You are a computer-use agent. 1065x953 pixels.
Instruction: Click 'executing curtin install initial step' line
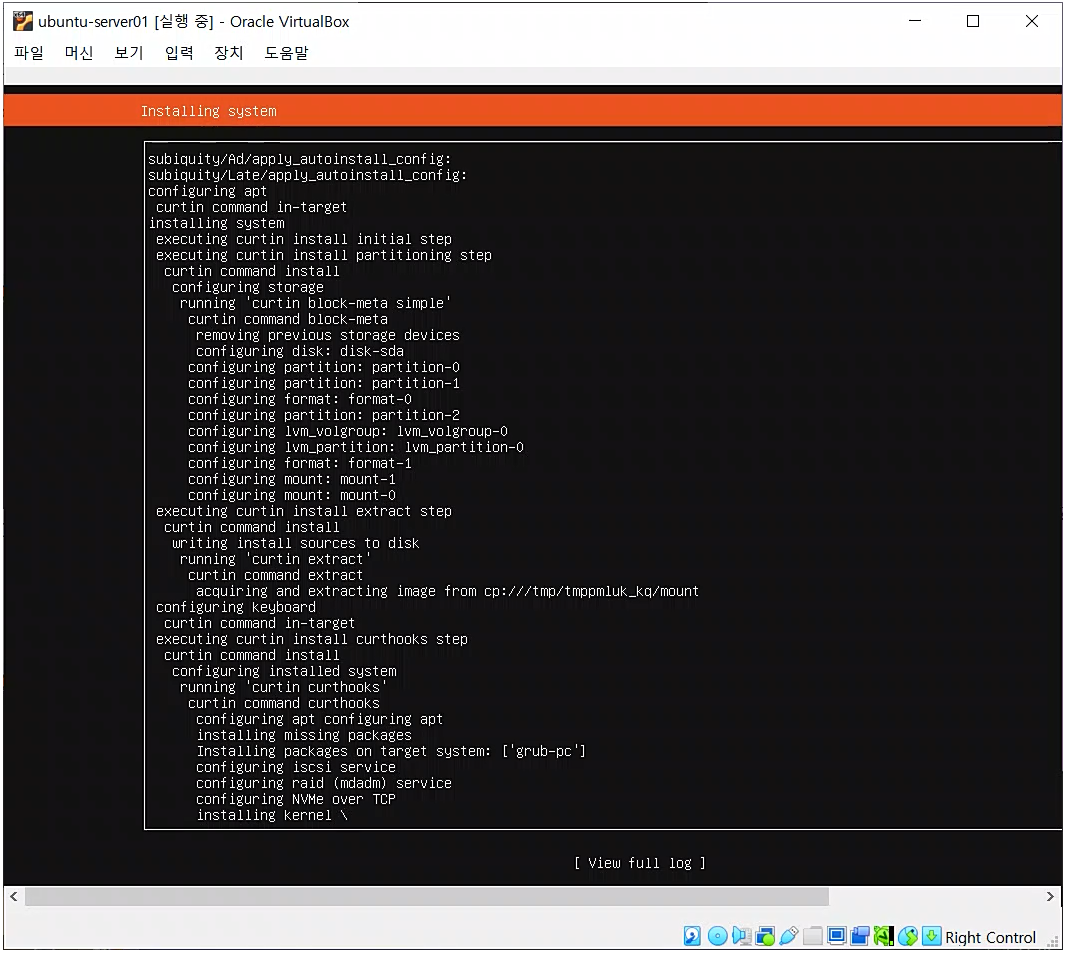304,239
